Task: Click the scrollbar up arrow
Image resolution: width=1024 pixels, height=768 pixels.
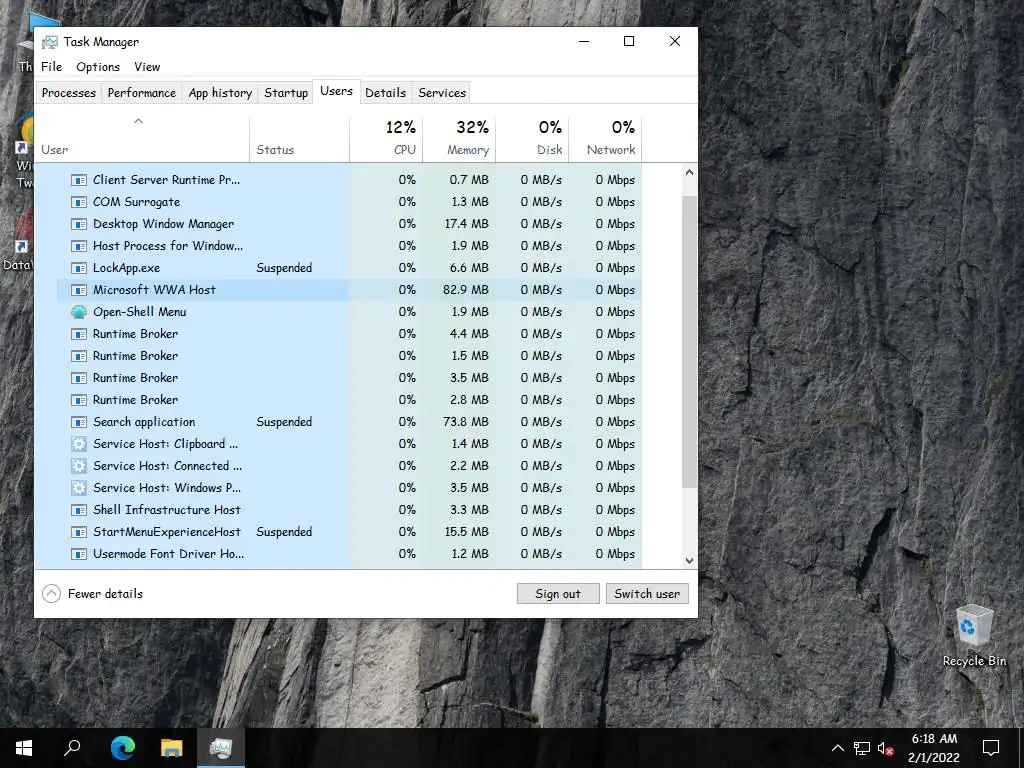Action: (689, 172)
